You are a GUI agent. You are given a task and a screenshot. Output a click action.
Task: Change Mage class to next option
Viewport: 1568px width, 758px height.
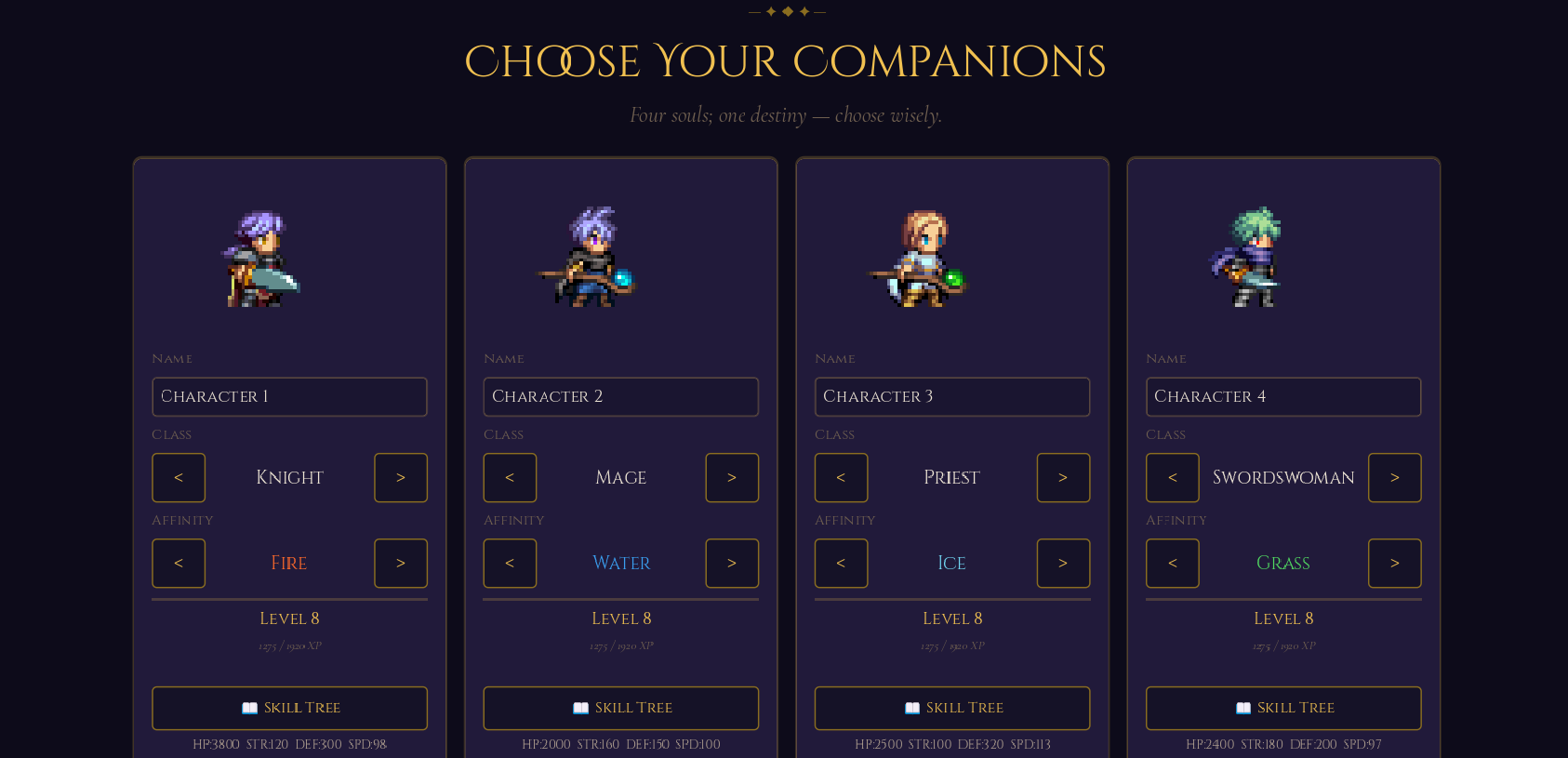click(x=732, y=477)
